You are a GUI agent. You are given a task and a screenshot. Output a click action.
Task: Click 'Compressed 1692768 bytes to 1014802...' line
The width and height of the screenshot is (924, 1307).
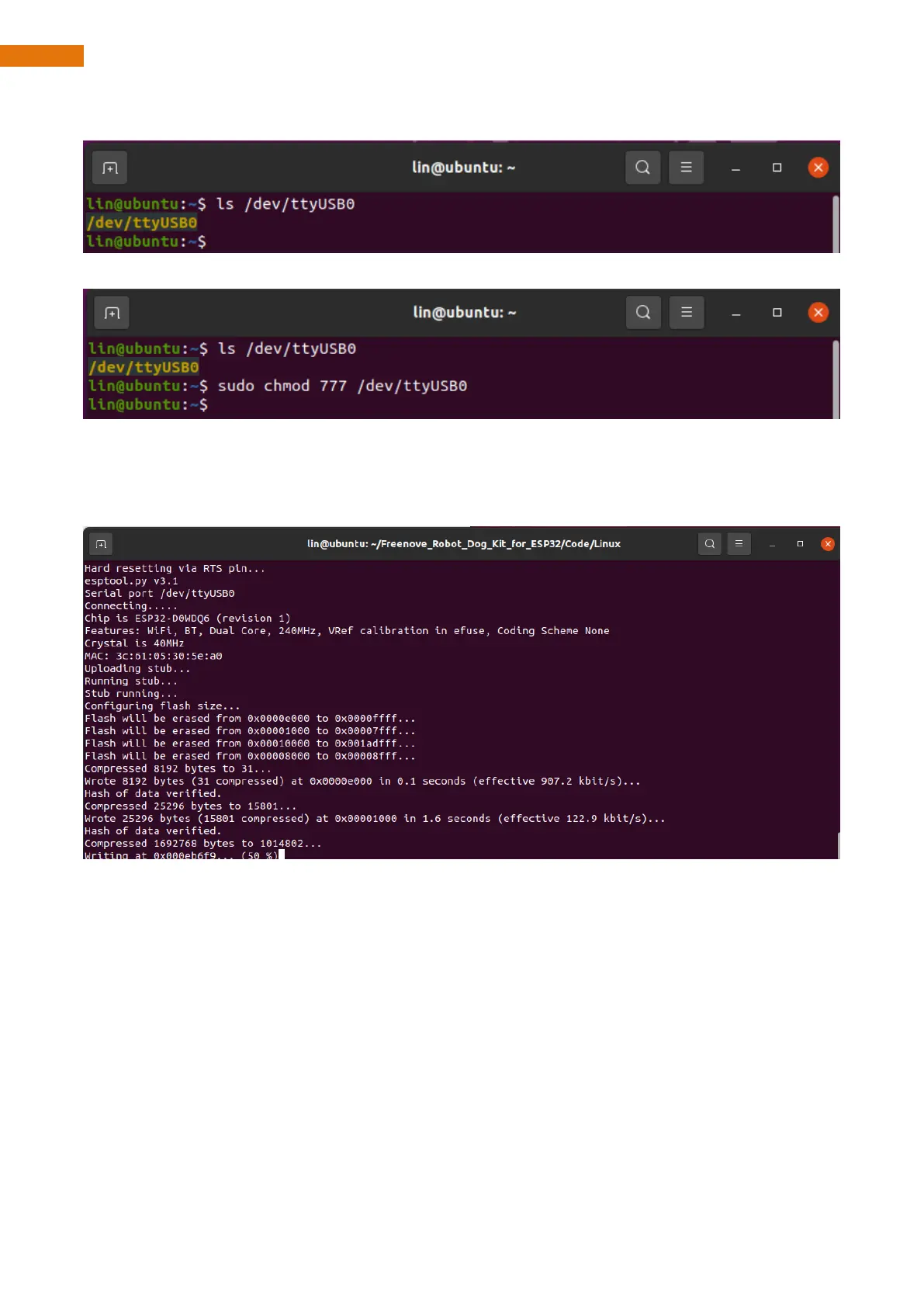[202, 844]
